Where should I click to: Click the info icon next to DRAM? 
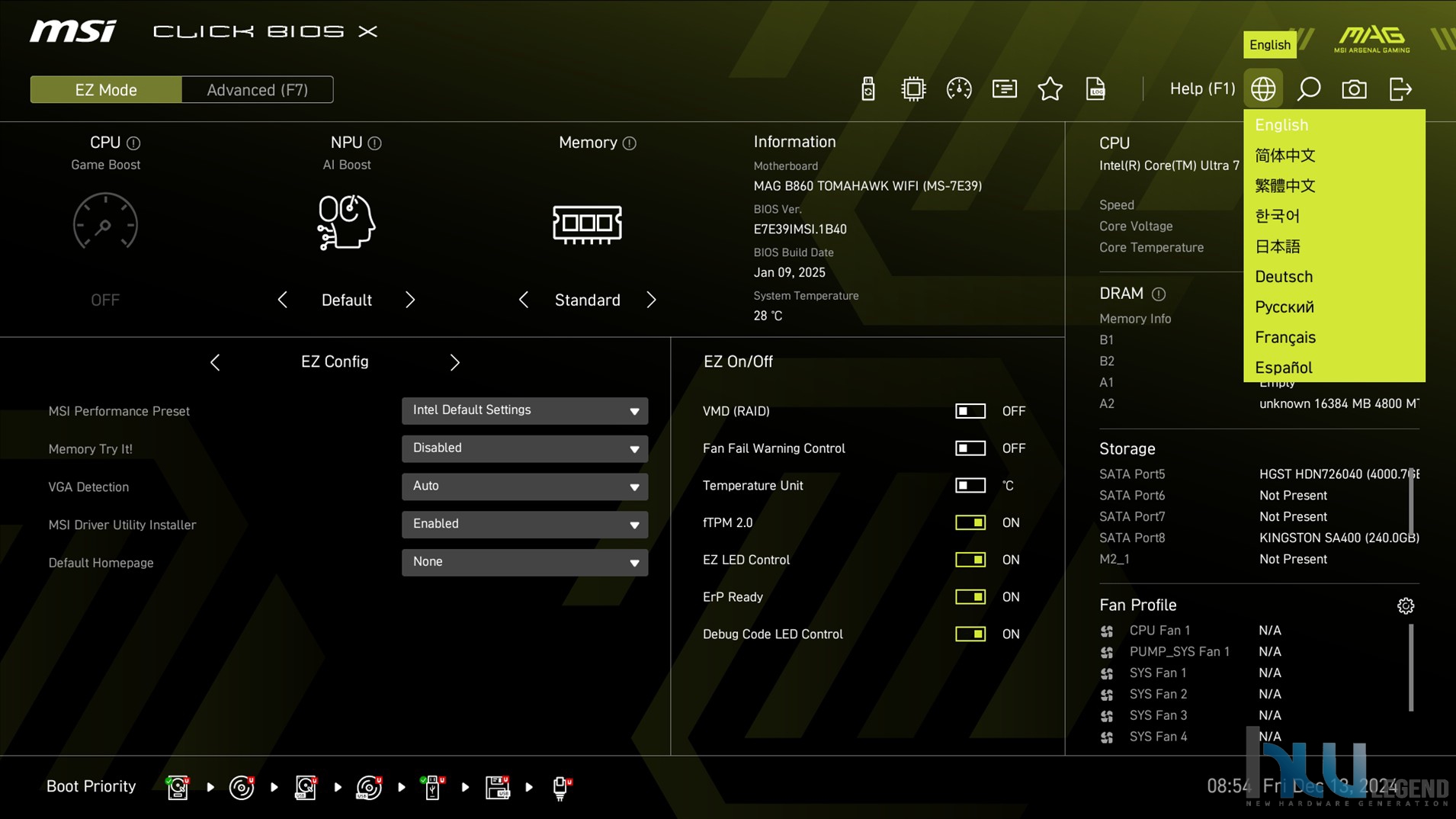tap(1159, 294)
